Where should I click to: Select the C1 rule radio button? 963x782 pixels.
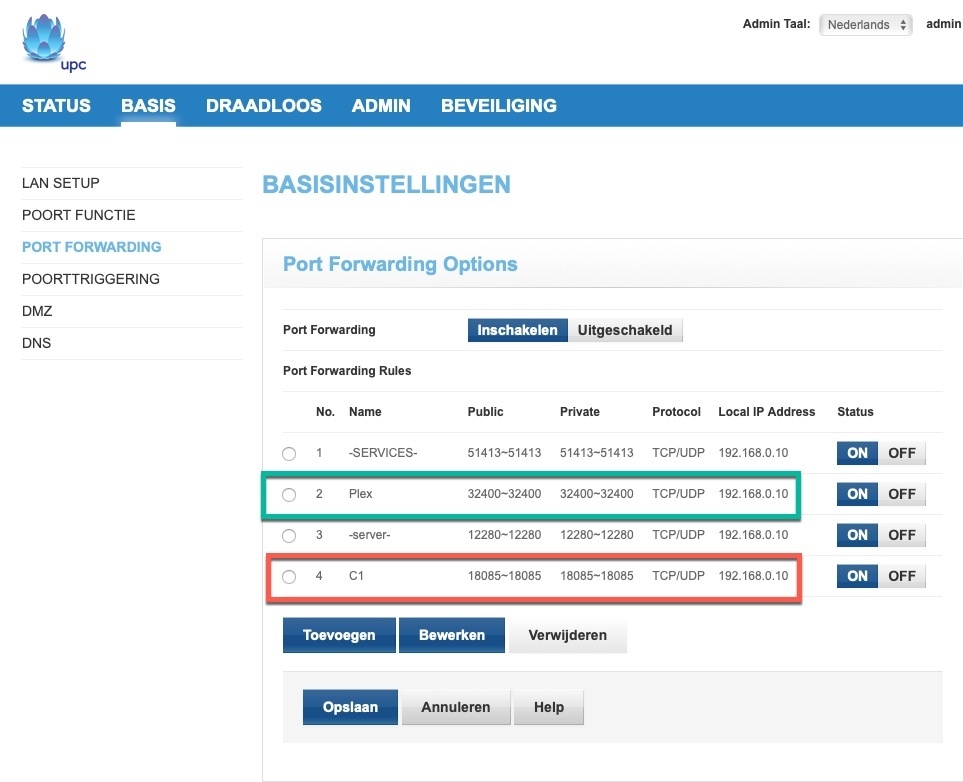289,576
